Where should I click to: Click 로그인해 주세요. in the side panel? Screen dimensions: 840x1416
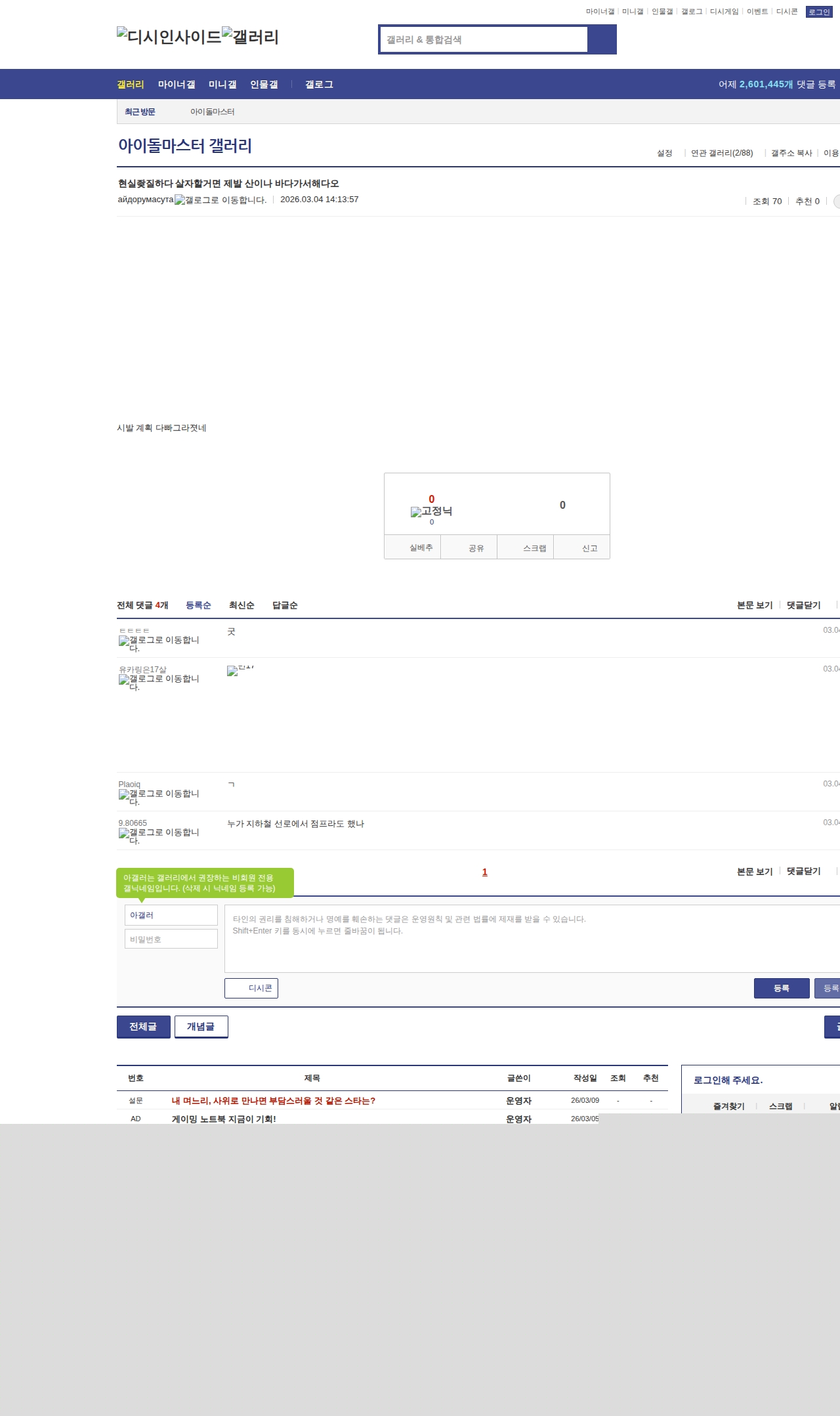click(x=728, y=1081)
